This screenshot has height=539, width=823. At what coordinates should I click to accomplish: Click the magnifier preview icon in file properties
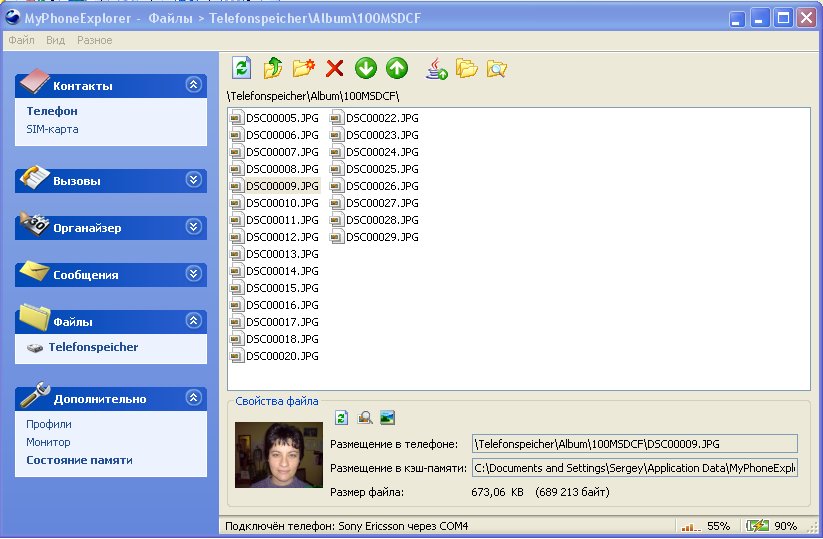coord(365,418)
